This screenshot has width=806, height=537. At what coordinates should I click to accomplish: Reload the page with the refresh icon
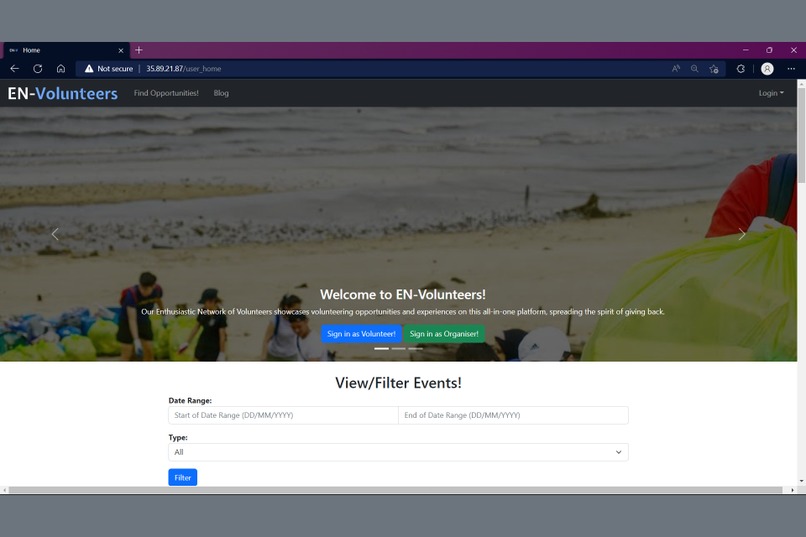(x=38, y=68)
